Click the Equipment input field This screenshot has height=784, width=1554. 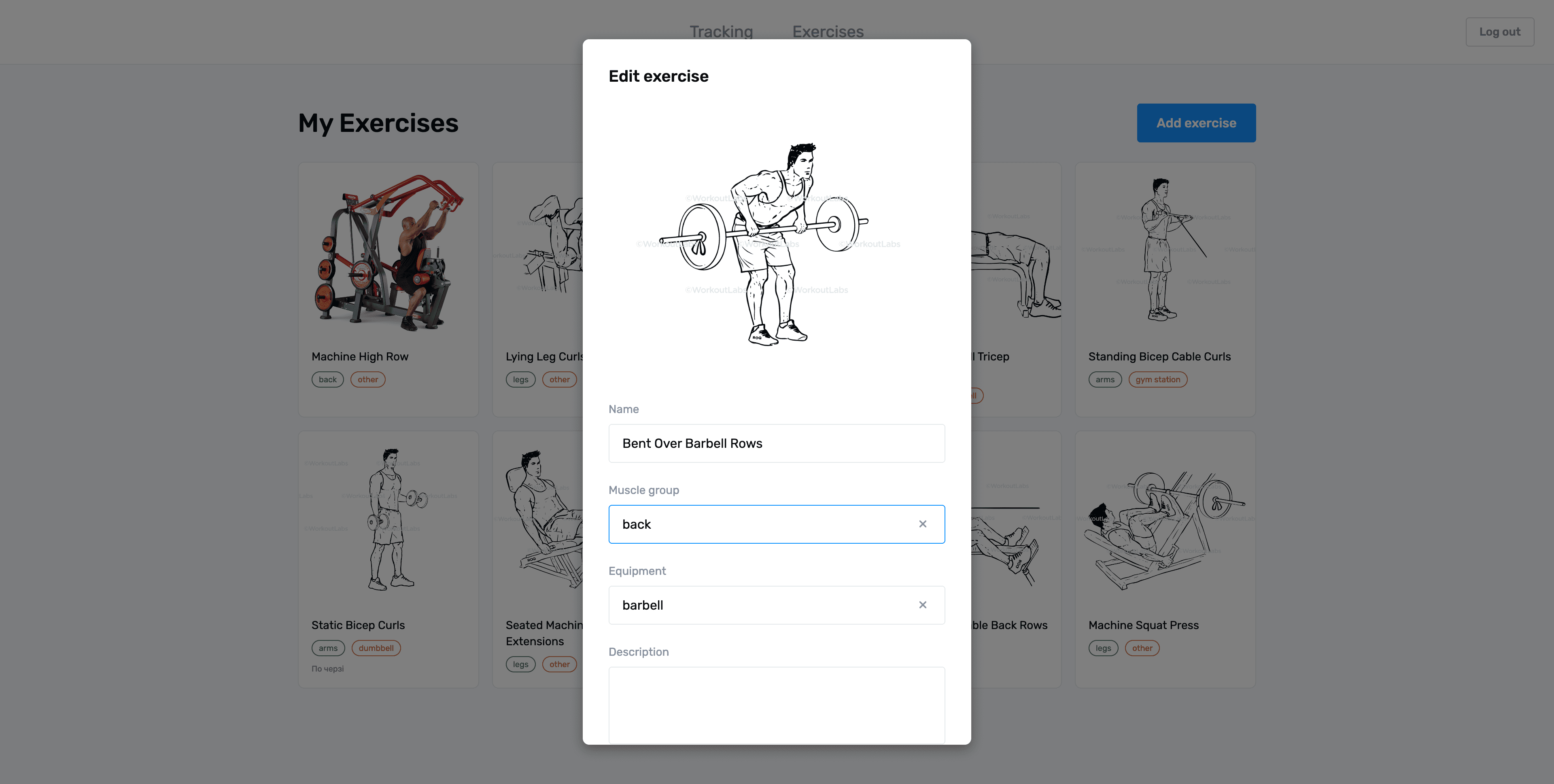777,604
